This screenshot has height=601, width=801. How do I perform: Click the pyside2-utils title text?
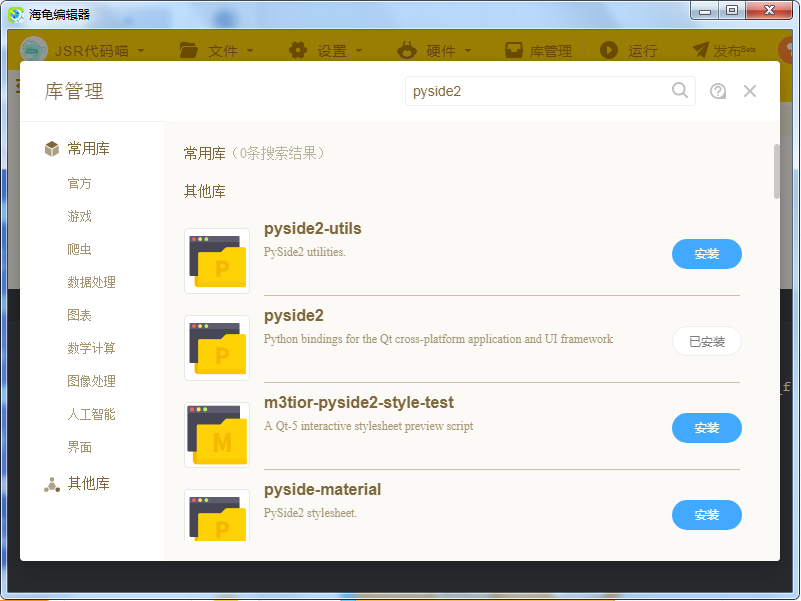tap(313, 228)
